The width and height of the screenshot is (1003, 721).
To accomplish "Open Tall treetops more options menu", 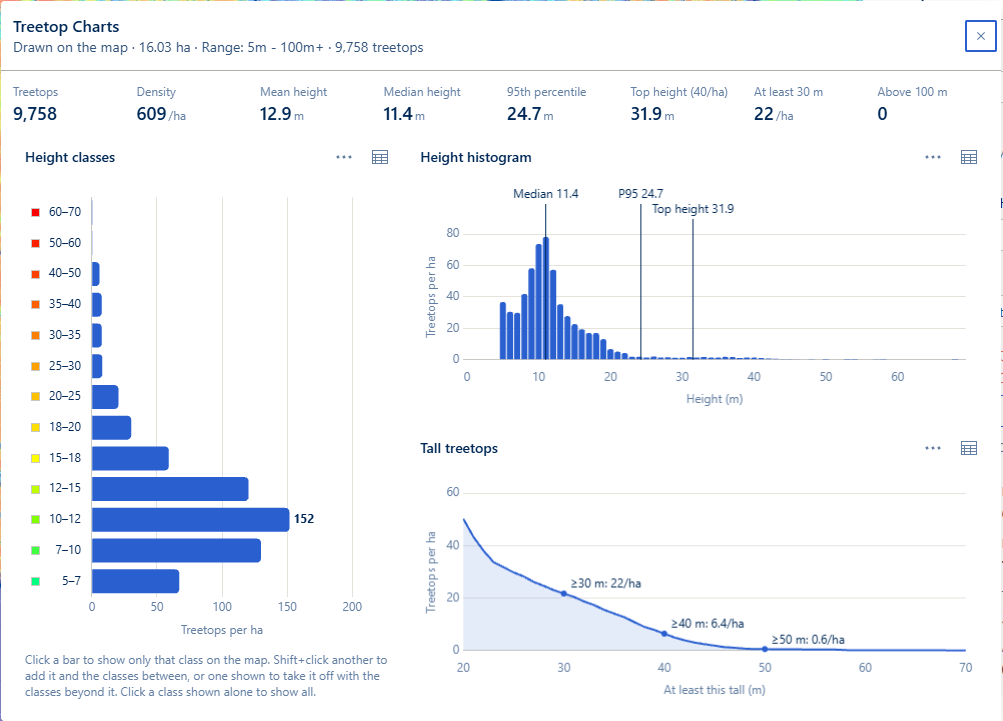I will [x=933, y=448].
